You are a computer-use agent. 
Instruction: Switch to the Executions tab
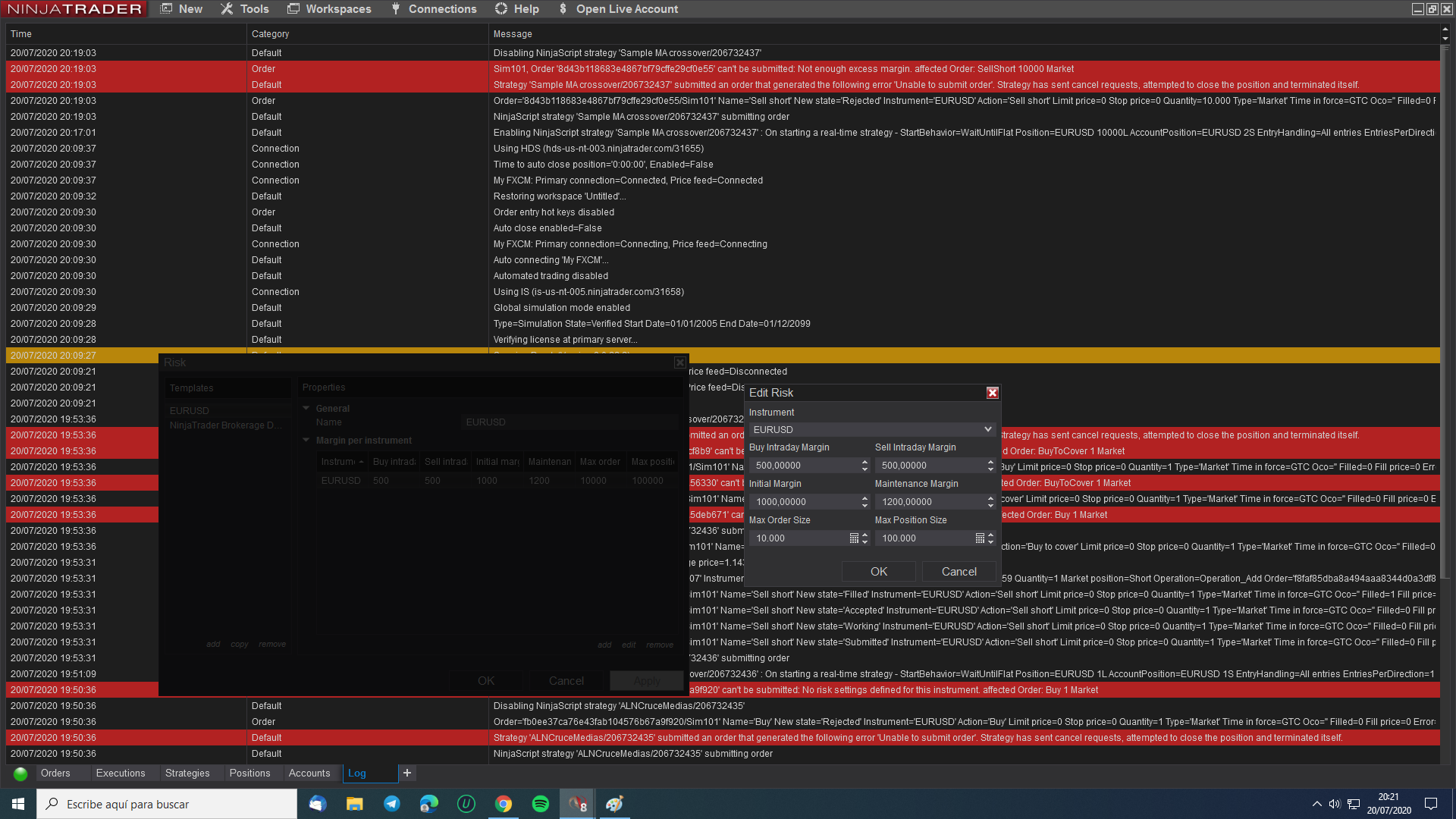[x=121, y=773]
